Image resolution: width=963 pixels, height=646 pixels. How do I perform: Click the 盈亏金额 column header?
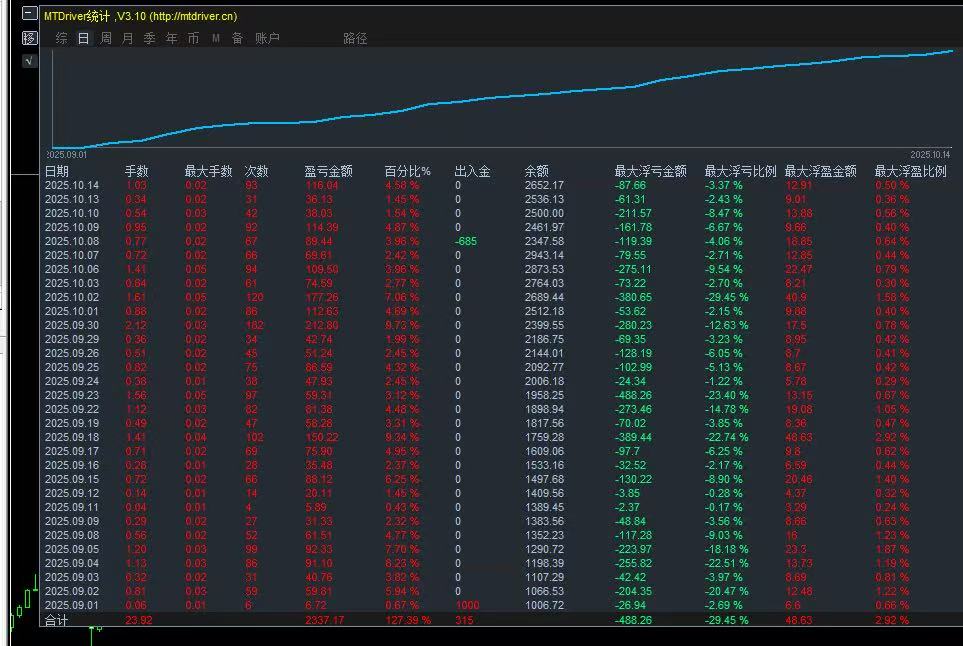328,171
